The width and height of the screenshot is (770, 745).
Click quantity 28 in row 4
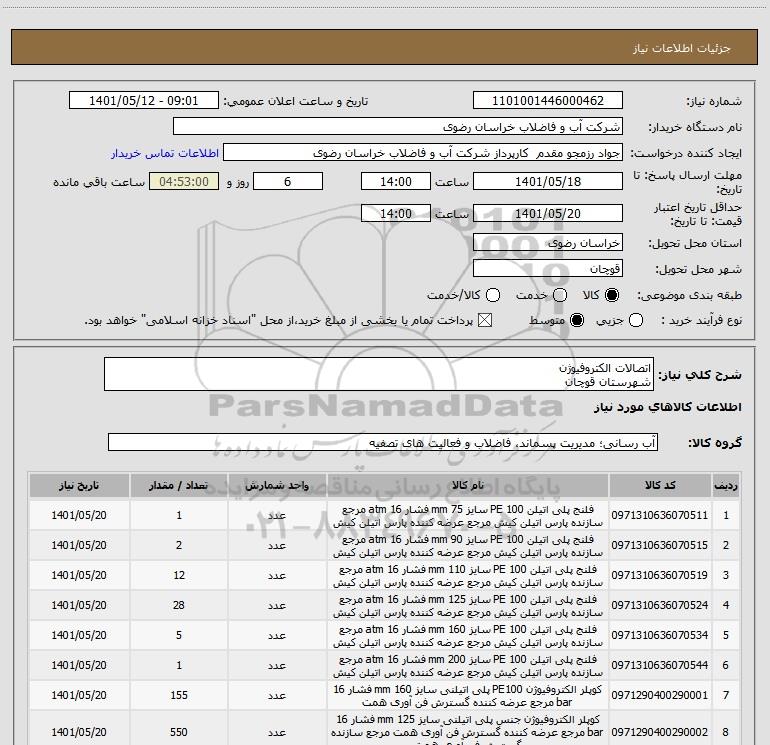[179, 606]
